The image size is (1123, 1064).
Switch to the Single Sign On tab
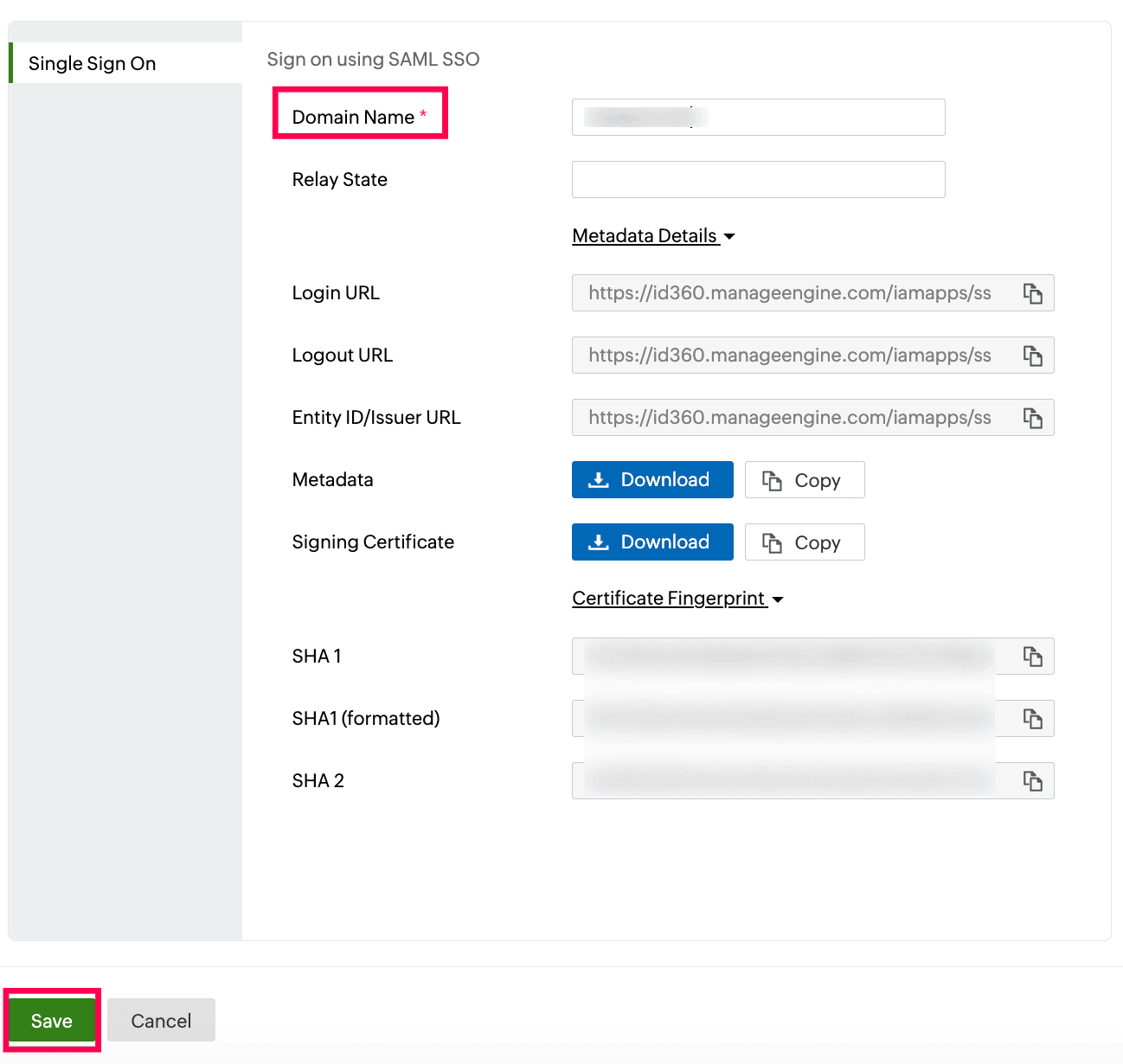(93, 62)
